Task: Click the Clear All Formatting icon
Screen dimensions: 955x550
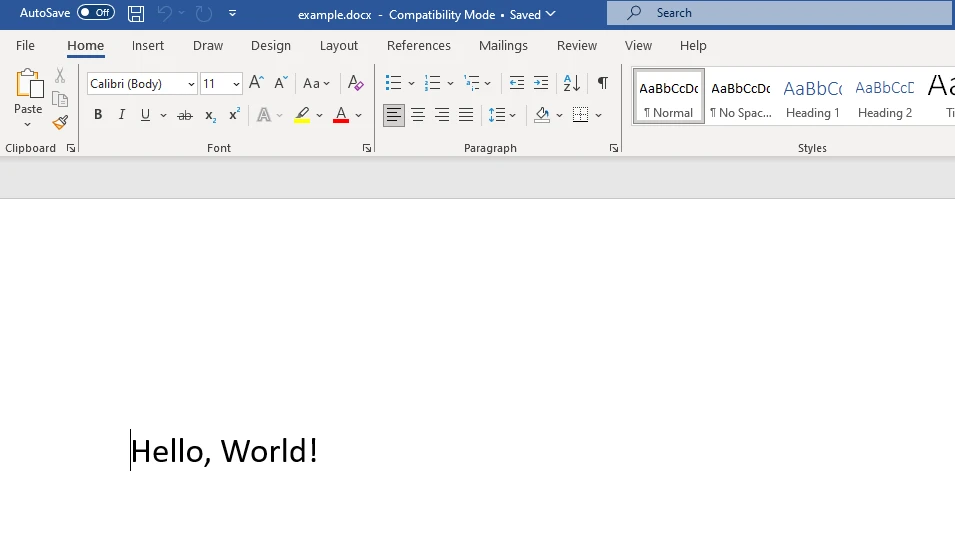Action: (355, 84)
